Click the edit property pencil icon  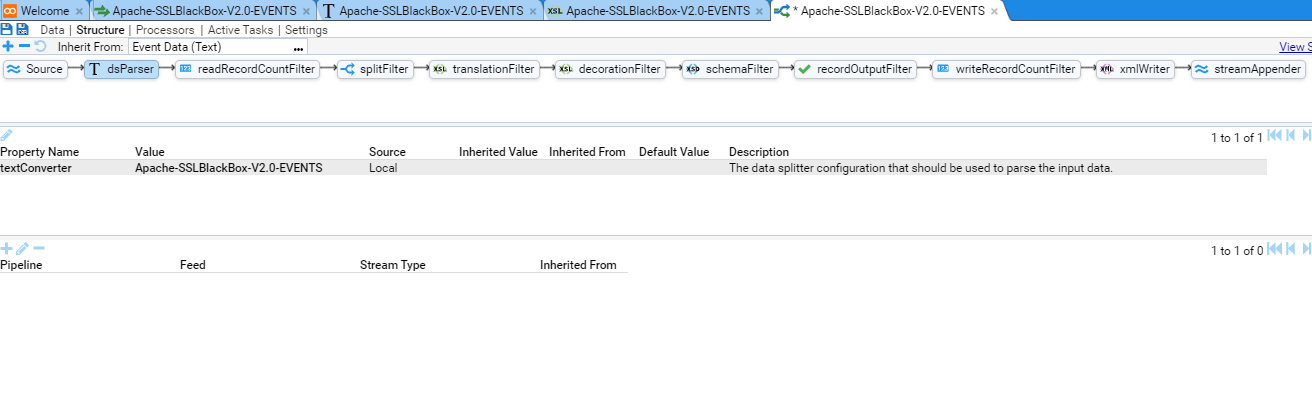point(7,135)
